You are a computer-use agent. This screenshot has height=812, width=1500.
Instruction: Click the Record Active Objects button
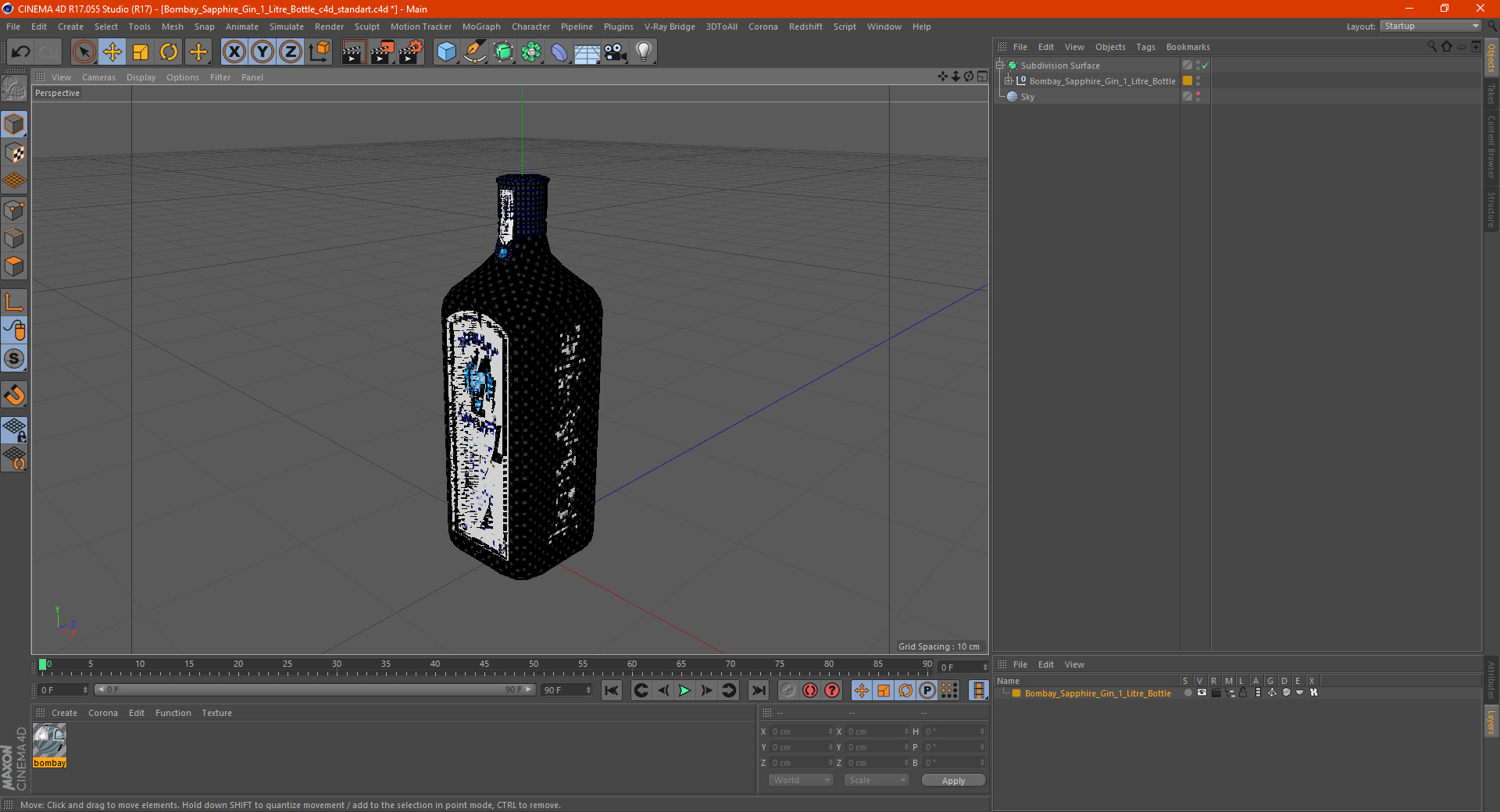788,690
